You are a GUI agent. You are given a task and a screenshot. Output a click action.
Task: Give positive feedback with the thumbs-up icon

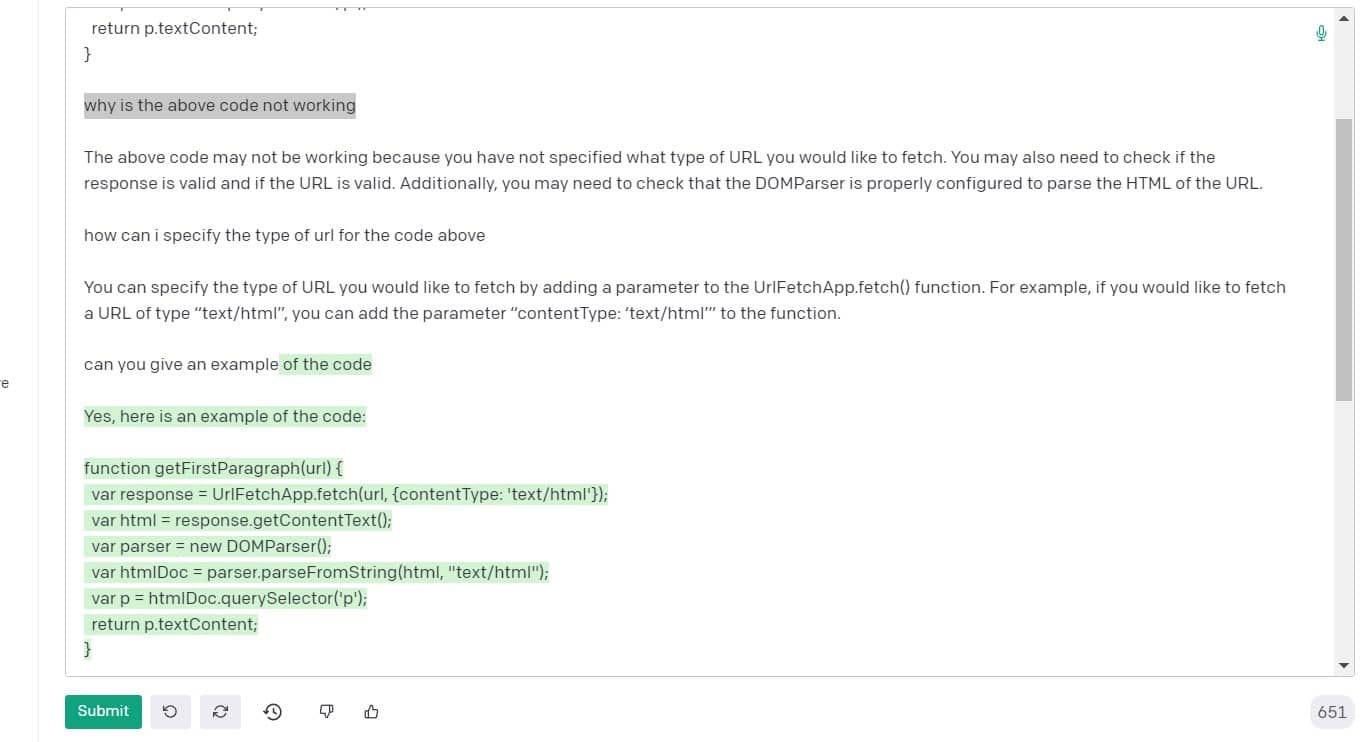pos(371,711)
